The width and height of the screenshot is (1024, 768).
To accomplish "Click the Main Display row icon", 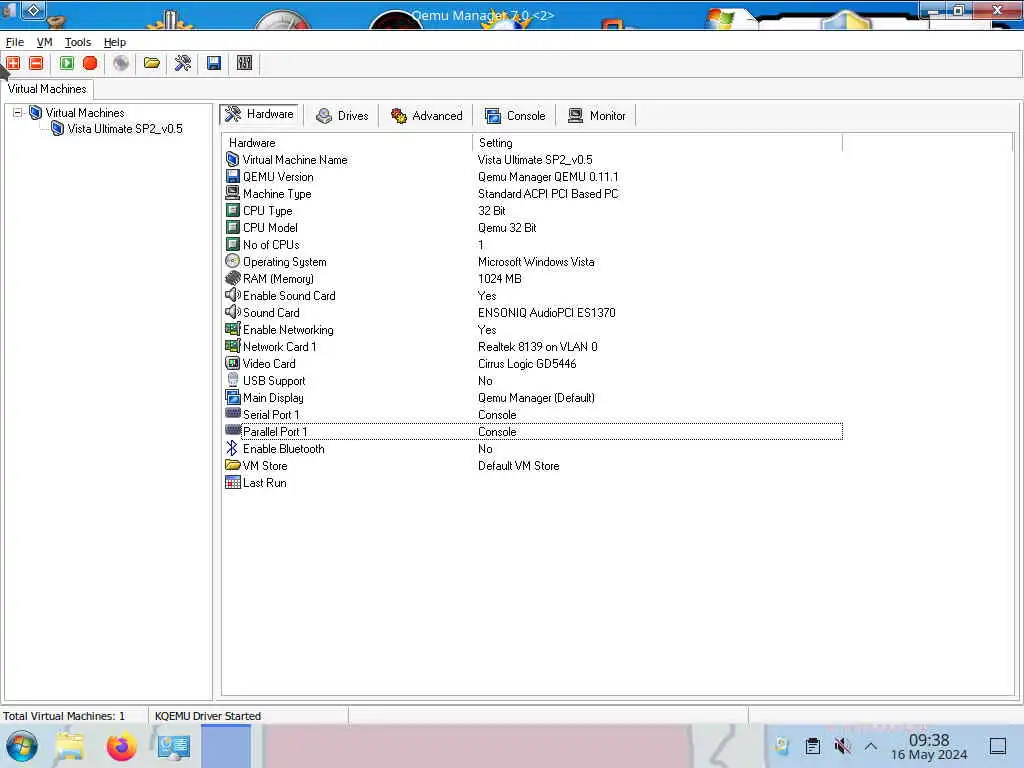I will click(x=232, y=397).
